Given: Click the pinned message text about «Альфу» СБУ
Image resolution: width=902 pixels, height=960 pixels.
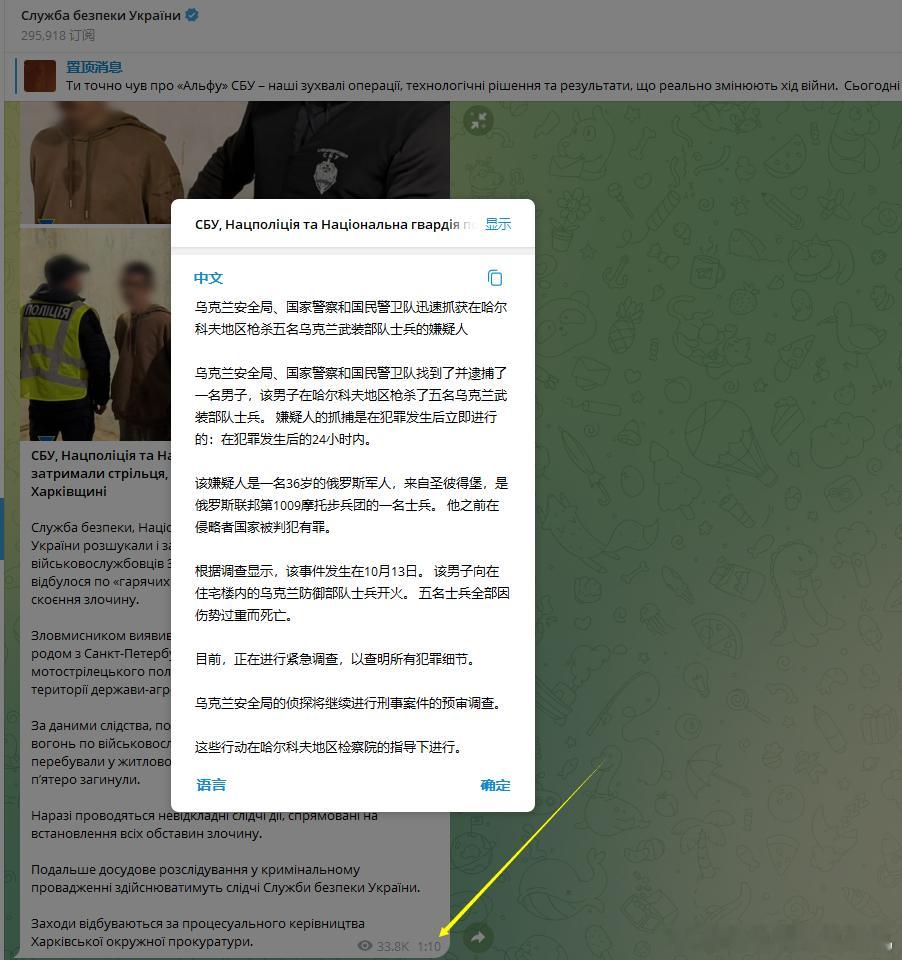Looking at the screenshot, I should 483,86.
